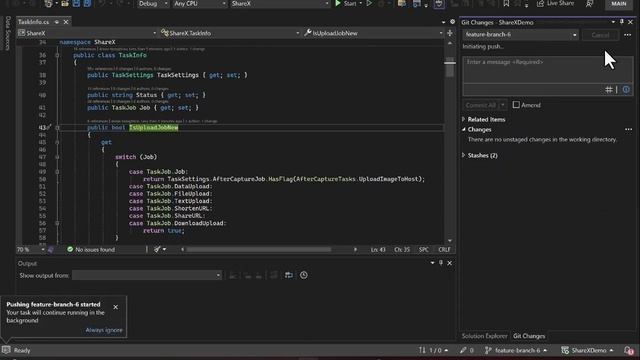The height and width of the screenshot is (360, 640).
Task: Select the TaskInfo.cs document tab
Action: (33, 22)
